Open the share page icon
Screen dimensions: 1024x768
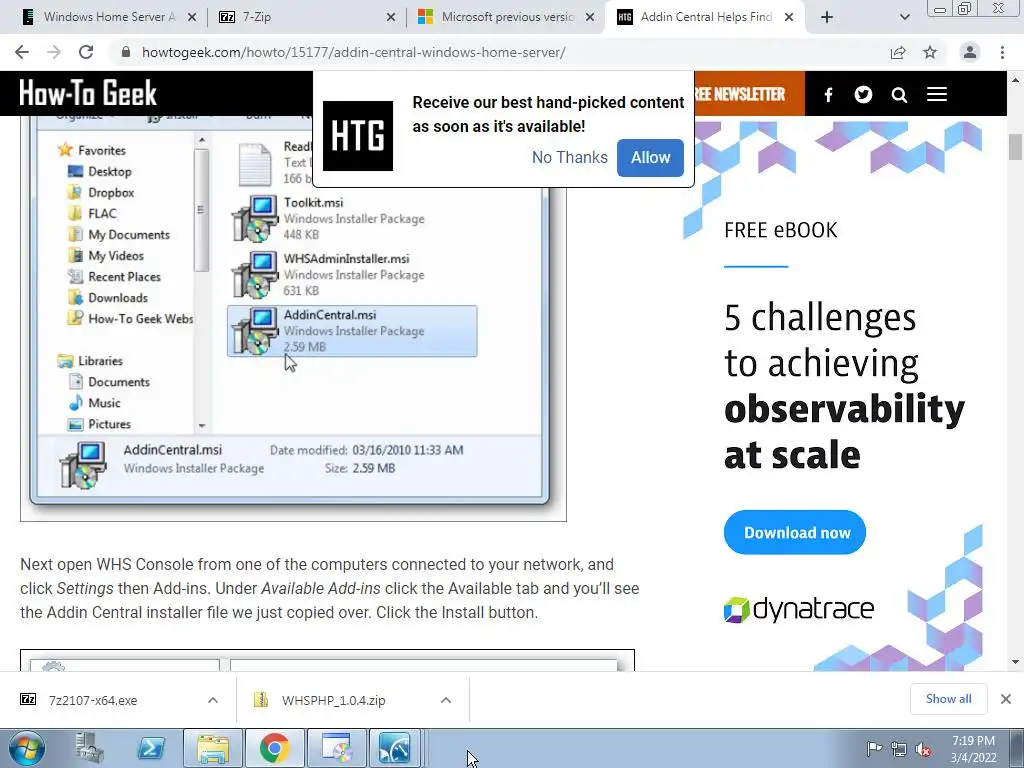[898, 52]
